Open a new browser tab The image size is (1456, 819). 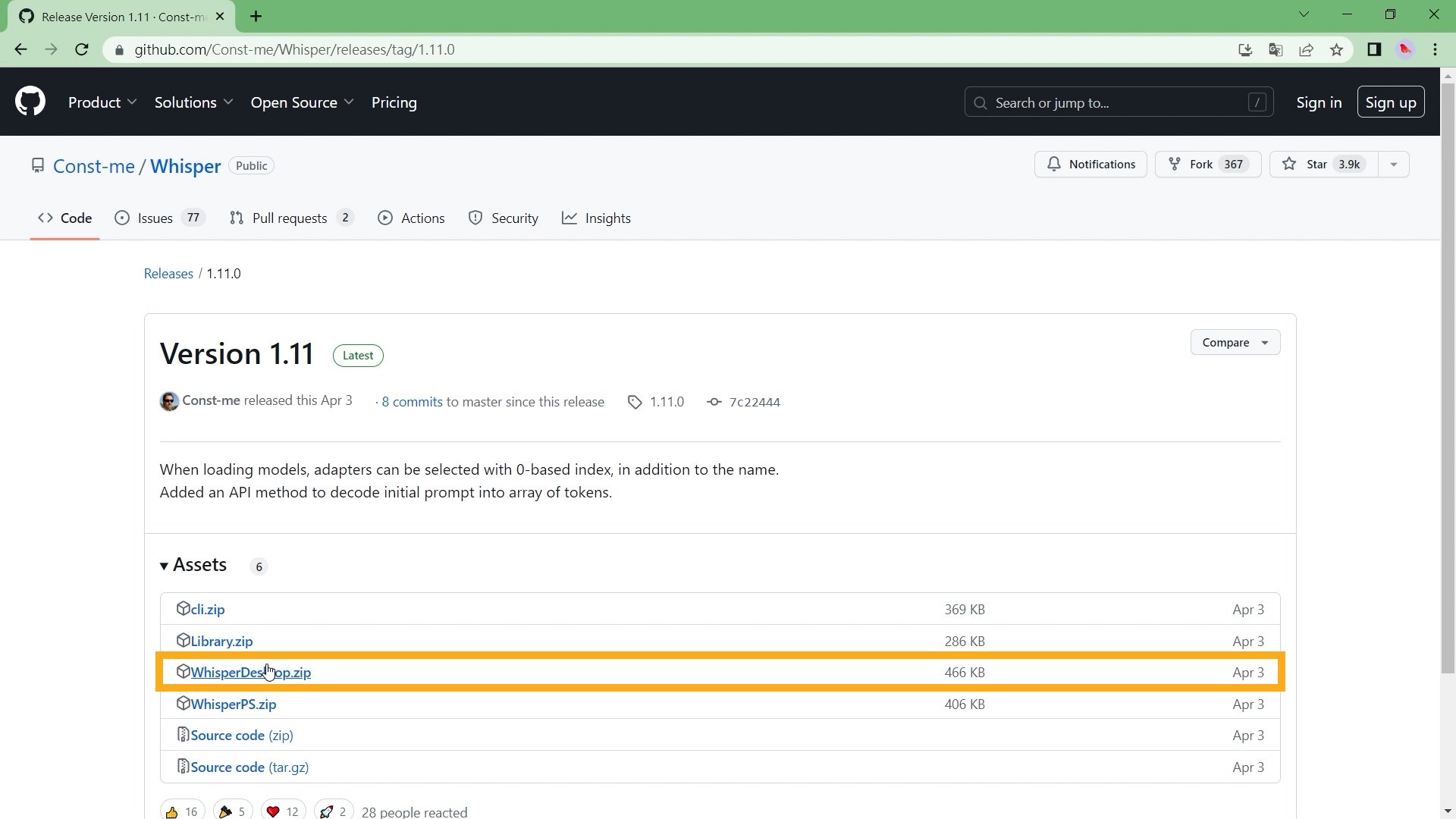(x=256, y=16)
